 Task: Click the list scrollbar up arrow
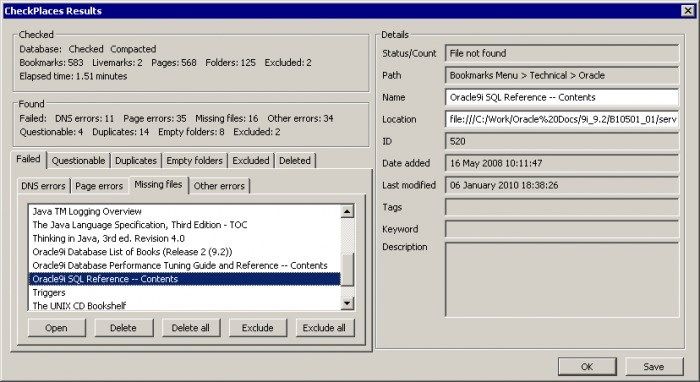(347, 212)
